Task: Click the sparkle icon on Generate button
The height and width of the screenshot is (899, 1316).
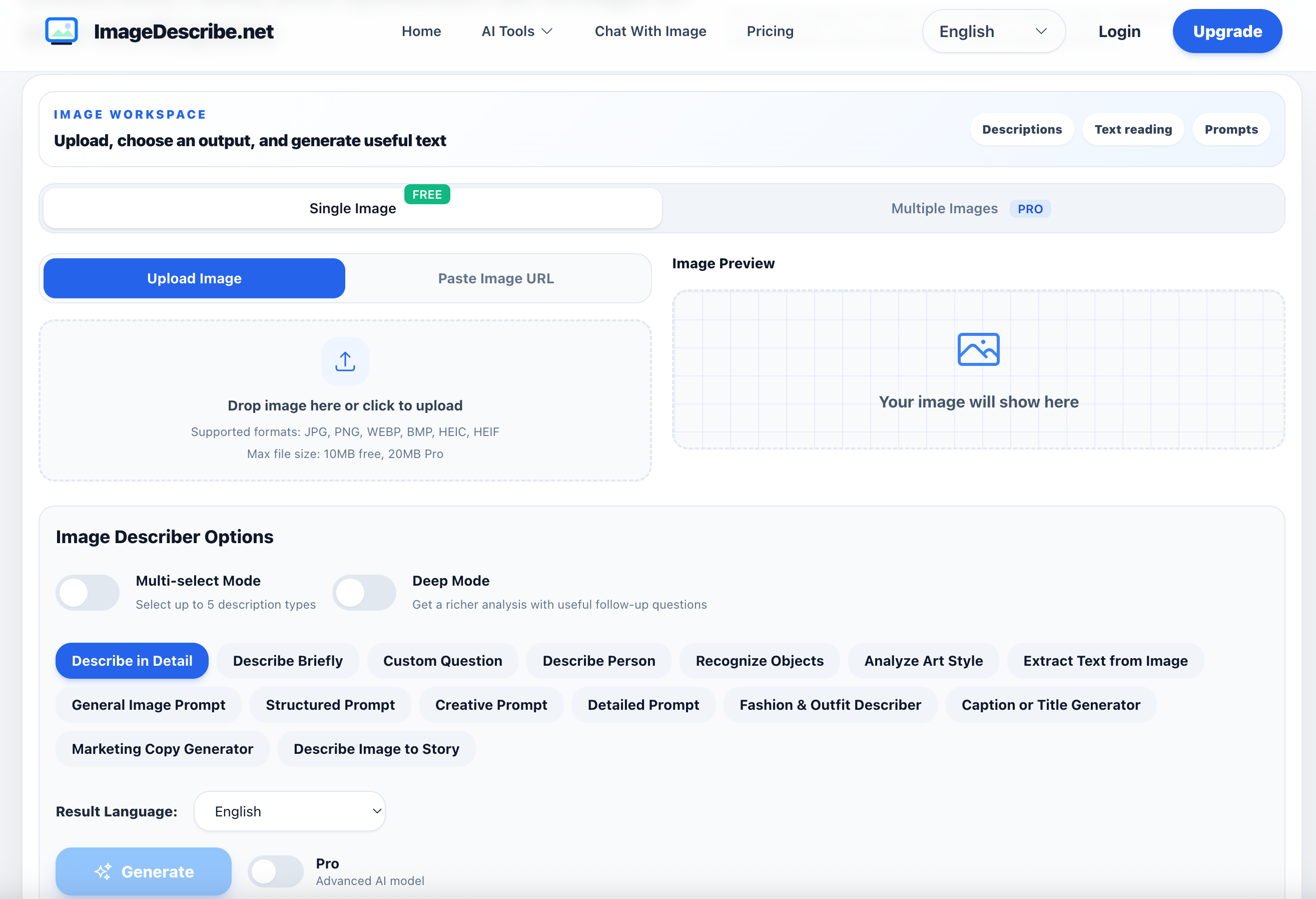Action: click(103, 871)
